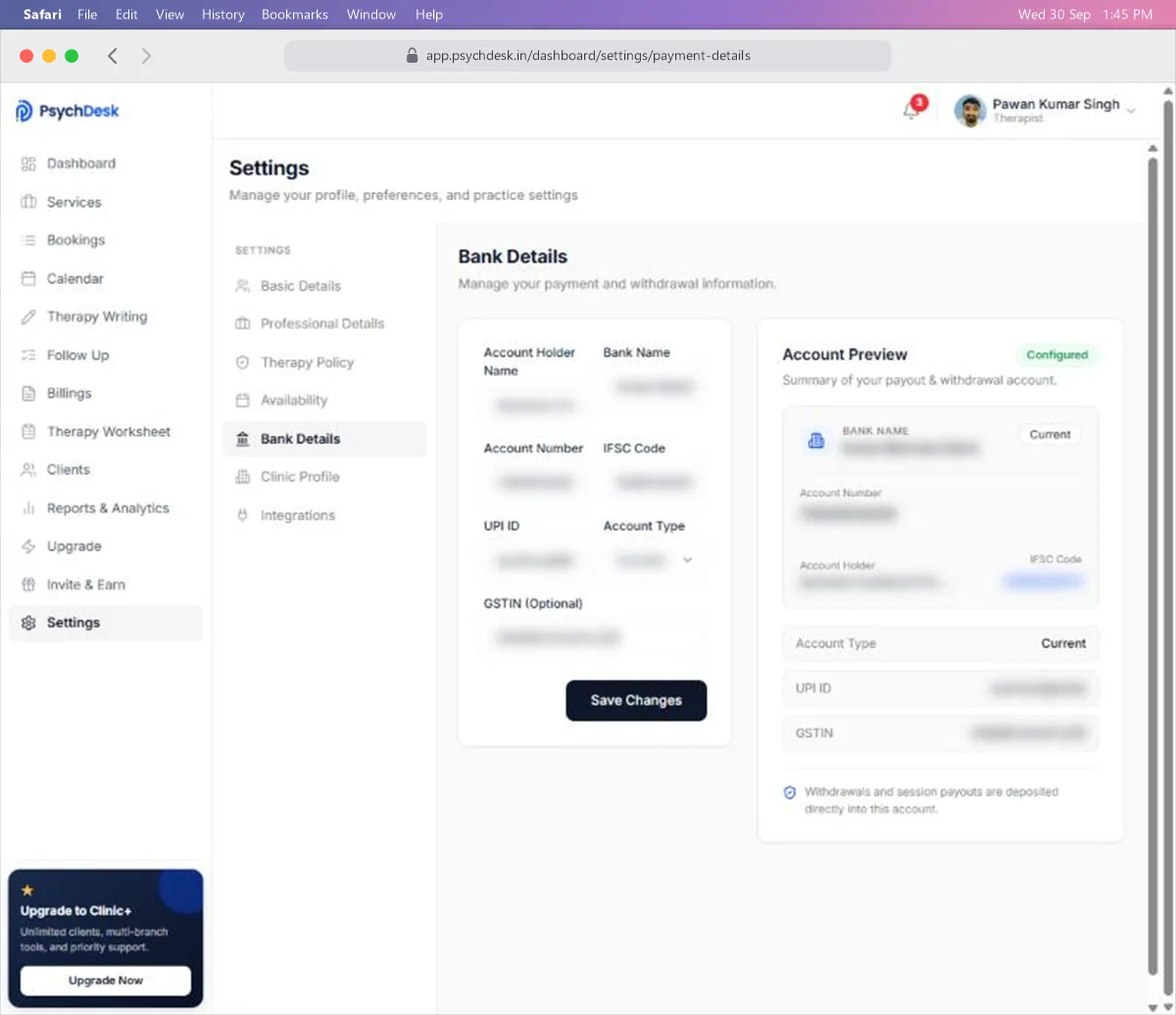Click bank building icon in Account Preview
1176x1015 pixels.
[x=816, y=441]
